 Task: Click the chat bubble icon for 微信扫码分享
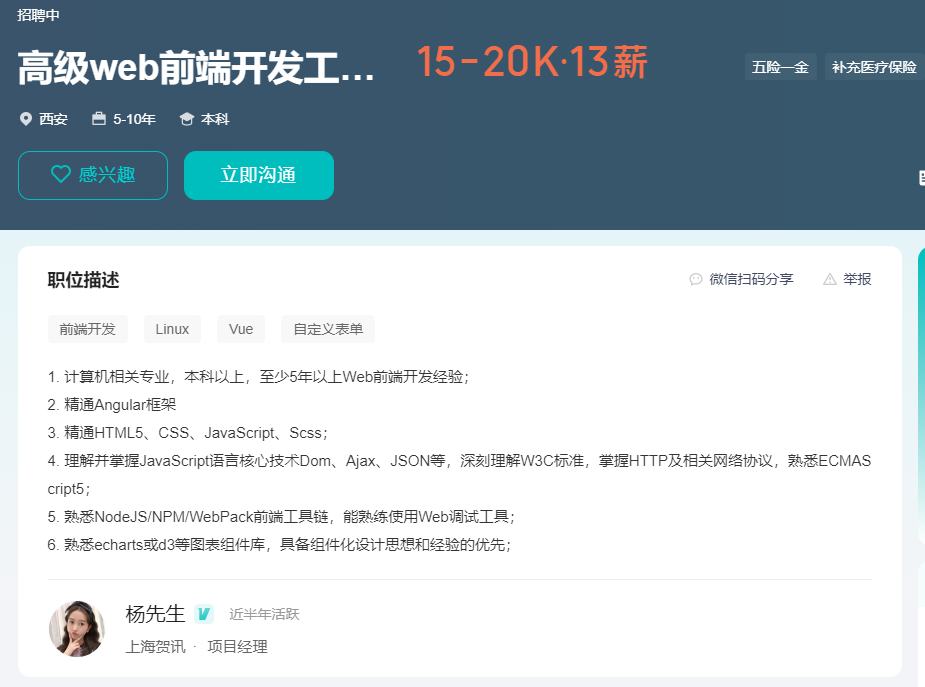pyautogui.click(x=695, y=279)
